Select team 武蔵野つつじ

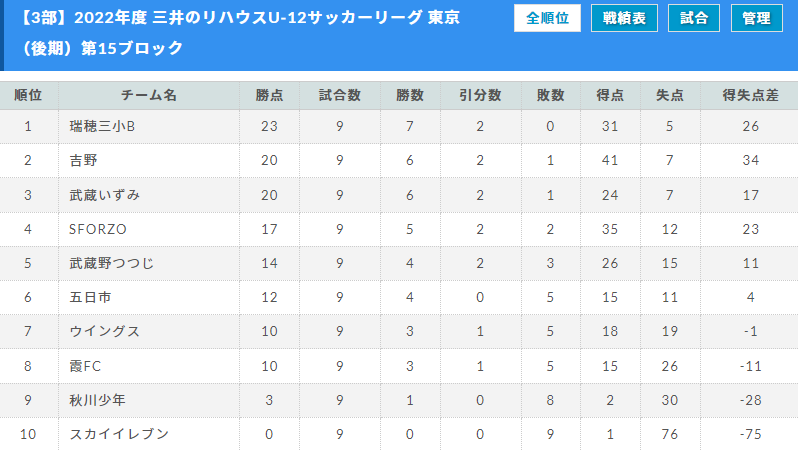[111, 263]
